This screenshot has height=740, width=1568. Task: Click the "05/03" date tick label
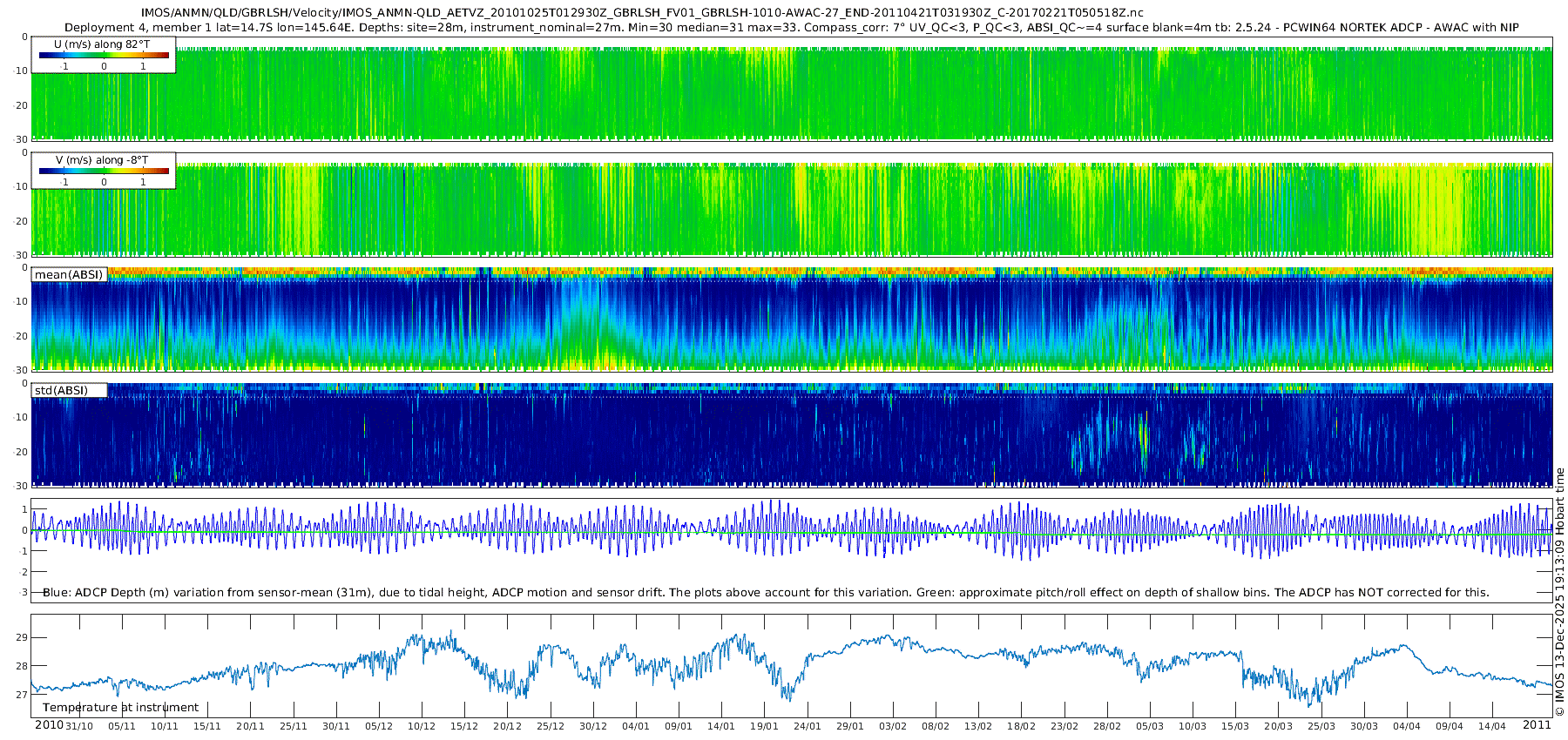[x=1150, y=726]
